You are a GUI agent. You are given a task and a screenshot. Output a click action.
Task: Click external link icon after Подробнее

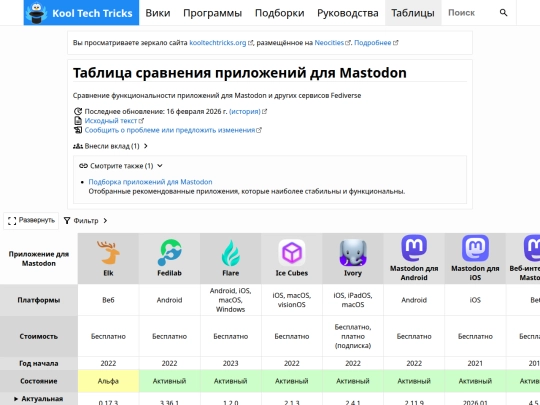click(x=396, y=43)
